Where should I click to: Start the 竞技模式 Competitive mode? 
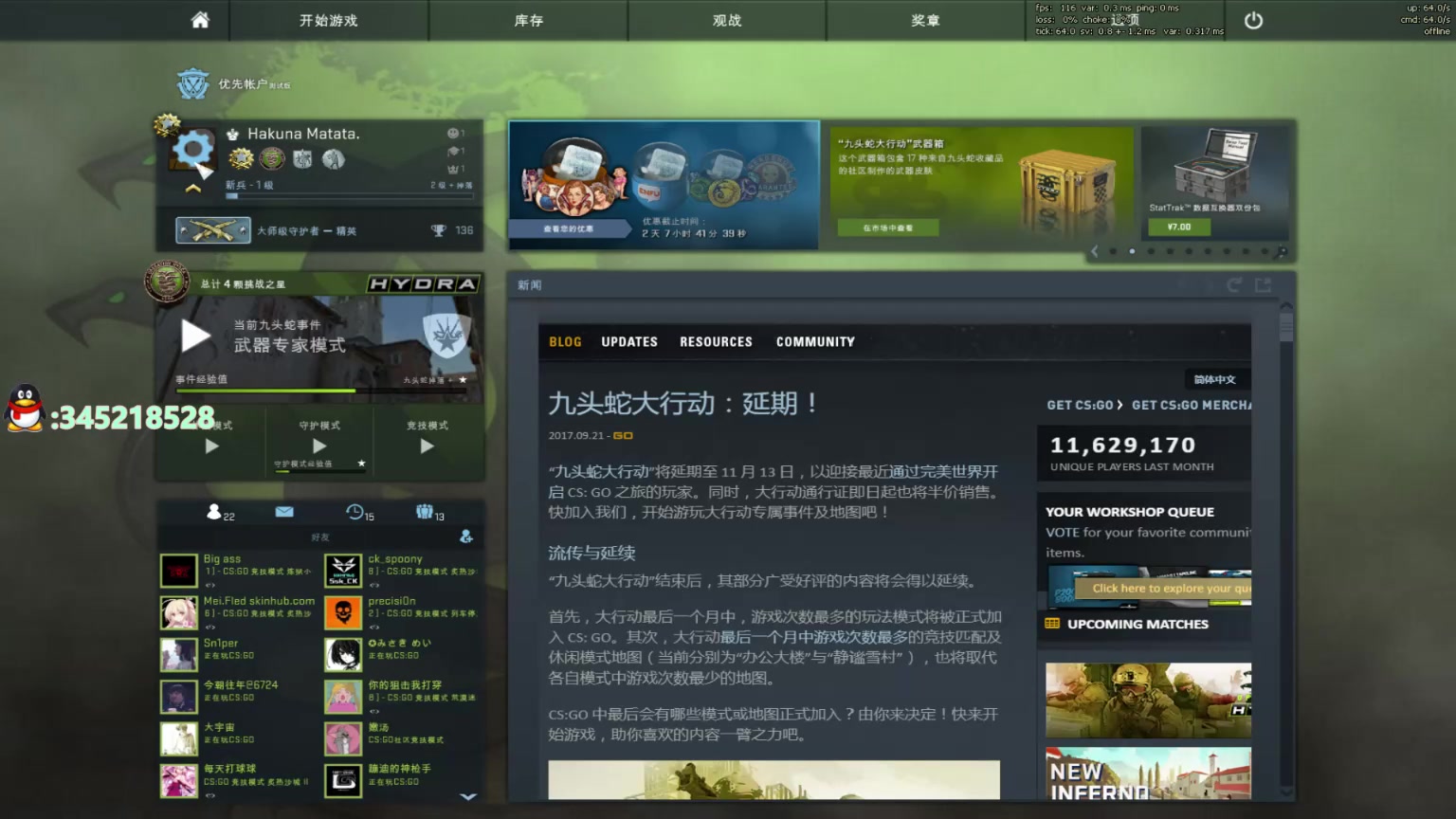[428, 446]
